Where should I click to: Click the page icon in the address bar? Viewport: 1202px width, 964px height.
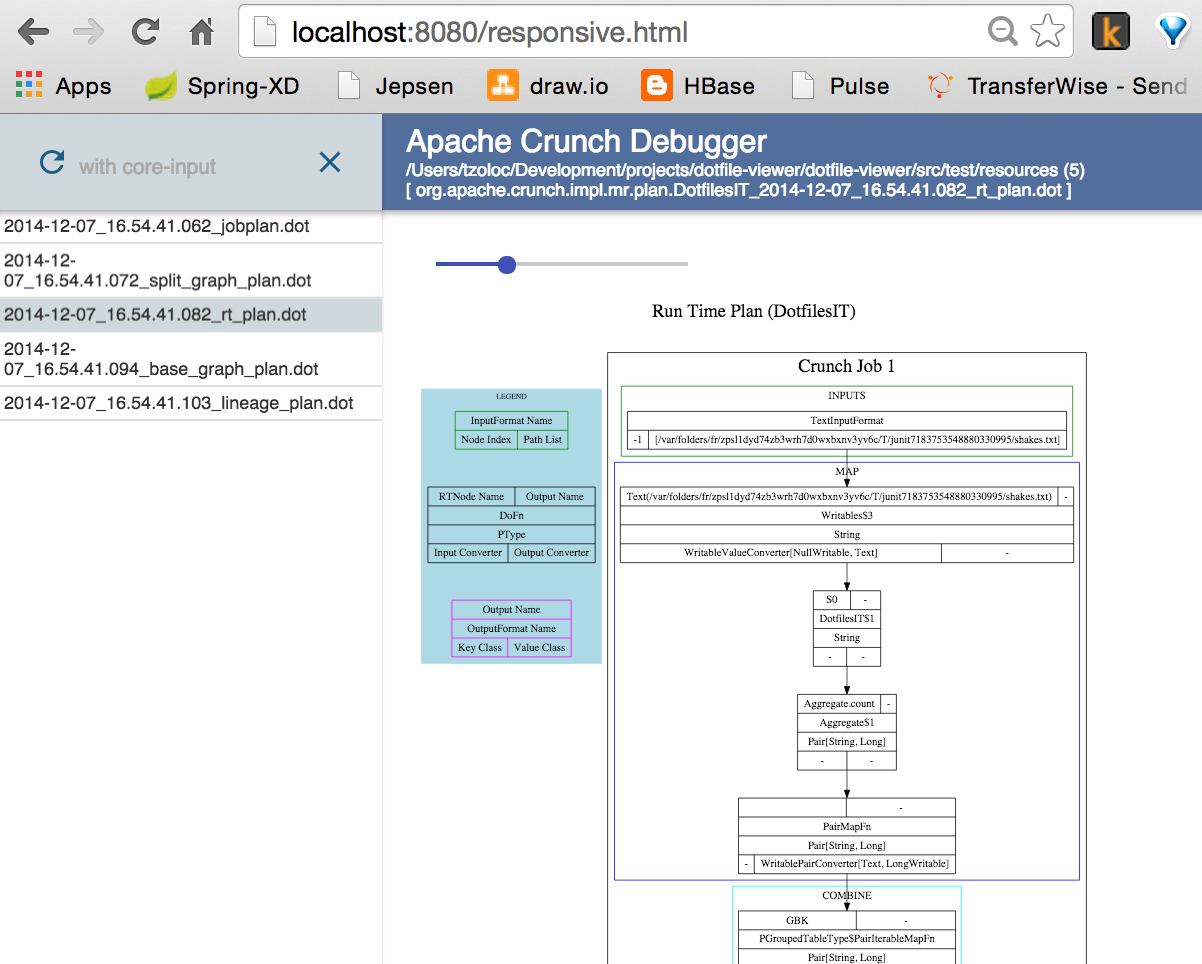point(264,33)
